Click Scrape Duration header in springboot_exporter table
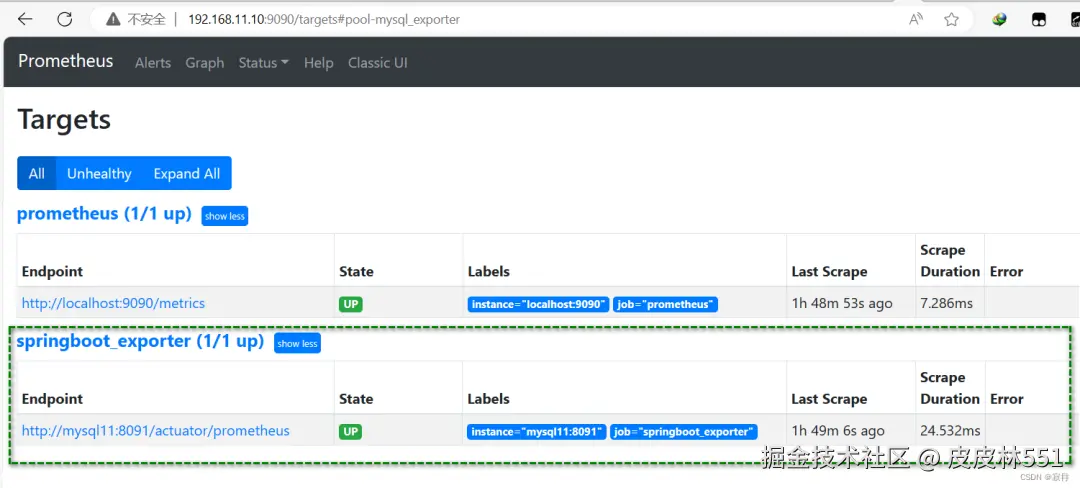This screenshot has width=1080, height=488. coord(950,388)
